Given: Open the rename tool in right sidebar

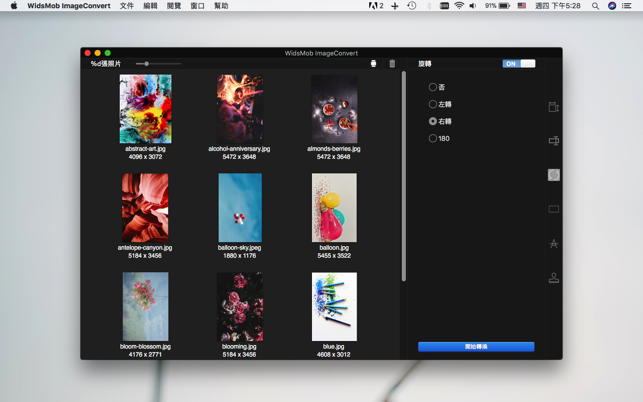Looking at the screenshot, I should click(554, 141).
